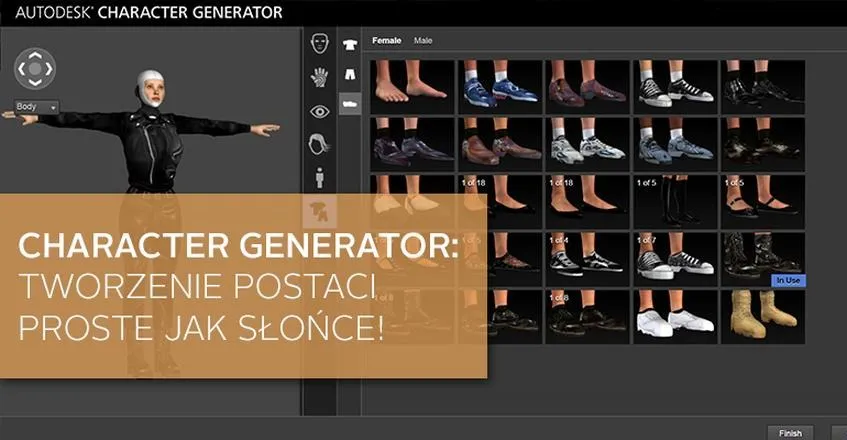Click the Finish button
Screen dimensions: 847x440
click(x=790, y=432)
